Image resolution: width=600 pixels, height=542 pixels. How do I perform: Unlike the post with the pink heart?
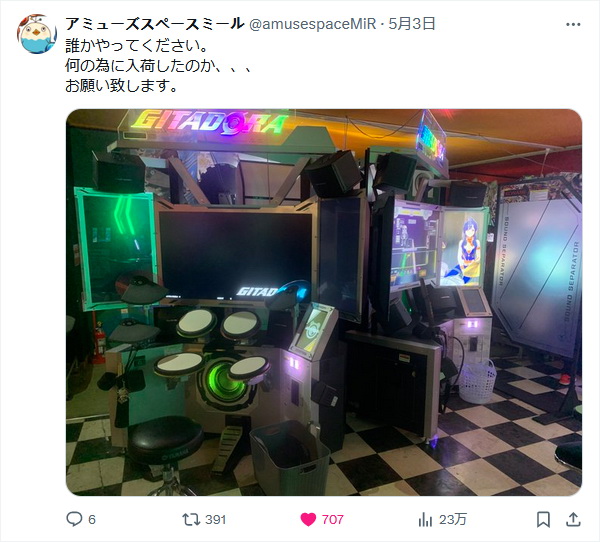click(308, 519)
